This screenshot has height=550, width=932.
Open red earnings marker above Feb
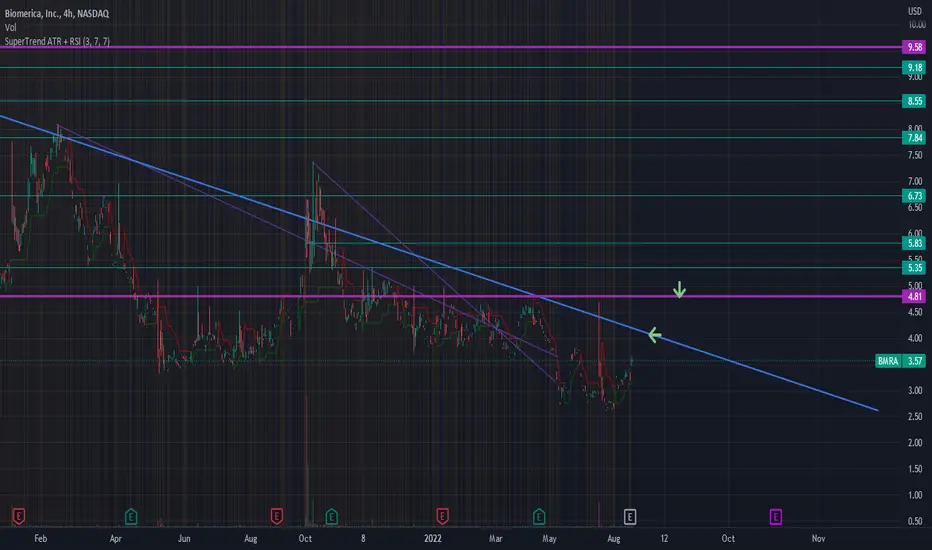pyautogui.click(x=18, y=516)
